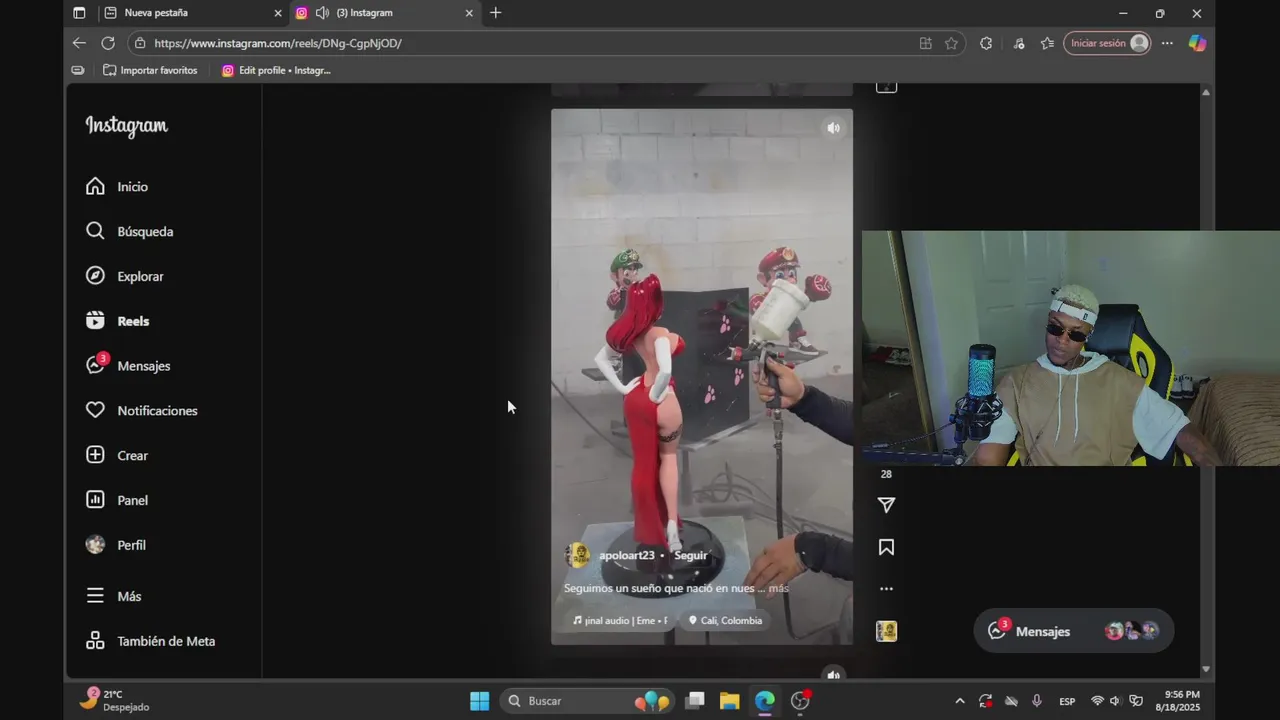This screenshot has width=1280, height=720.
Task: Click the address bar URL
Action: pyautogui.click(x=278, y=43)
